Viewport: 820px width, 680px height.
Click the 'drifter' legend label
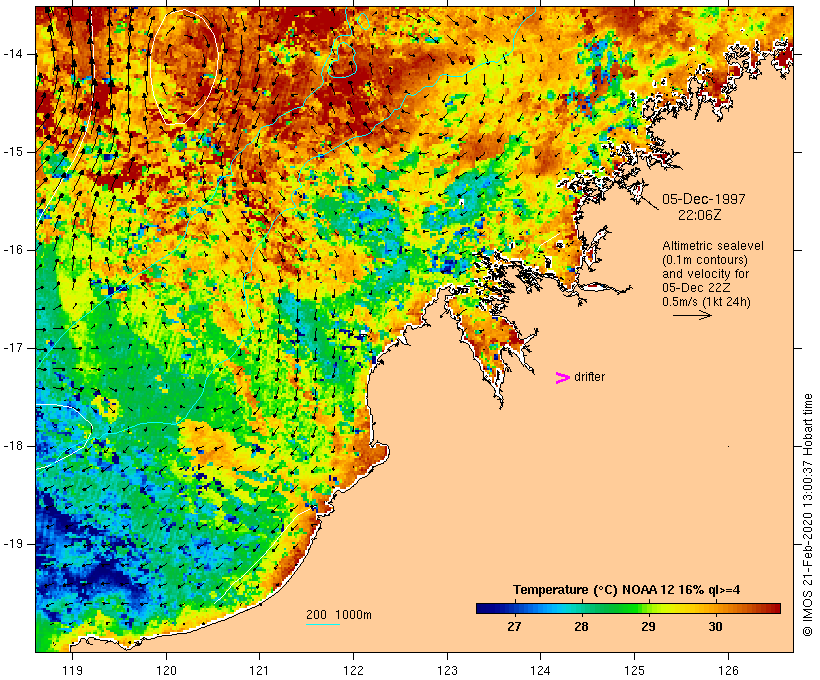coord(589,377)
